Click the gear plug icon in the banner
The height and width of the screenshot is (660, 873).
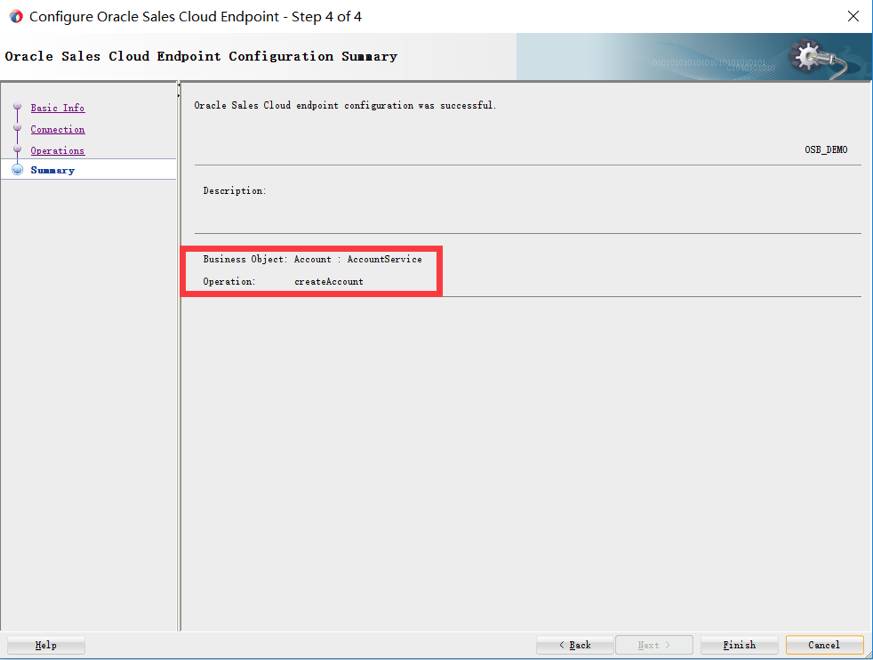pyautogui.click(x=816, y=57)
